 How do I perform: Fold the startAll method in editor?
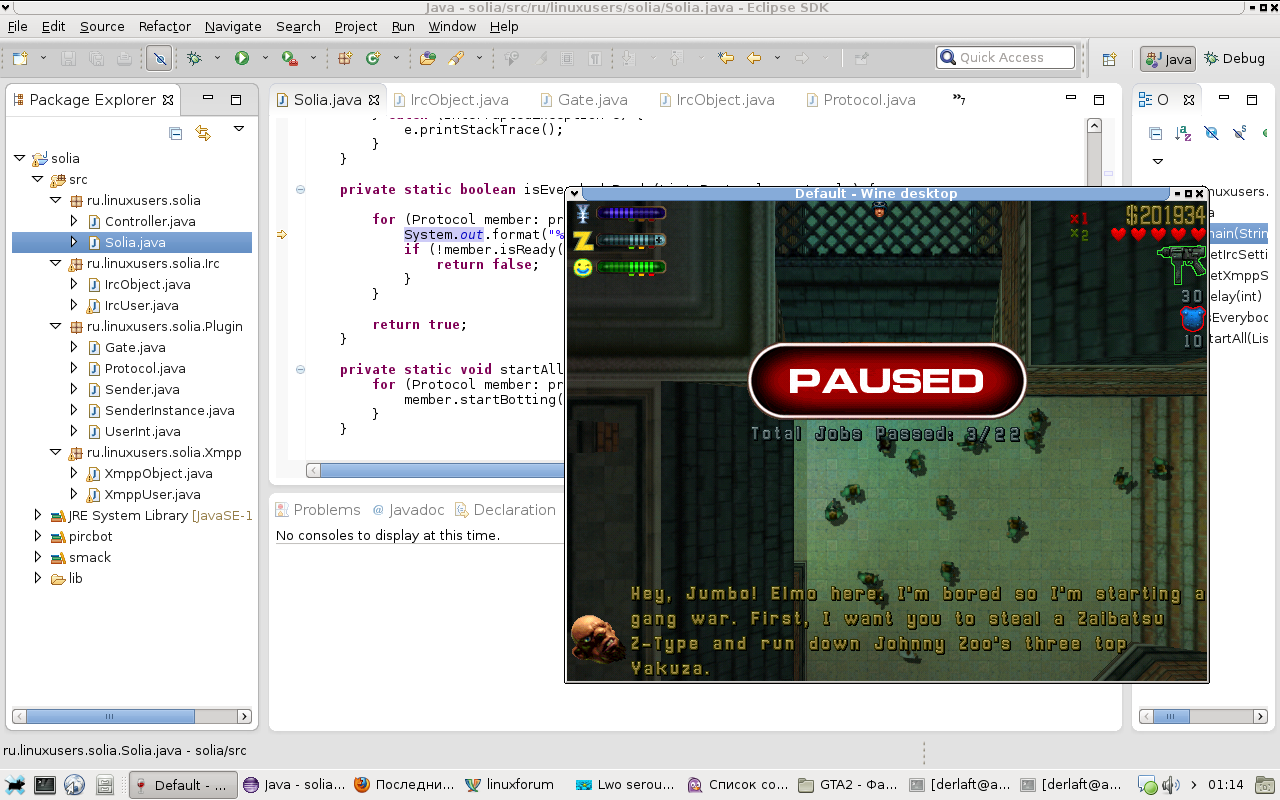pyautogui.click(x=300, y=370)
